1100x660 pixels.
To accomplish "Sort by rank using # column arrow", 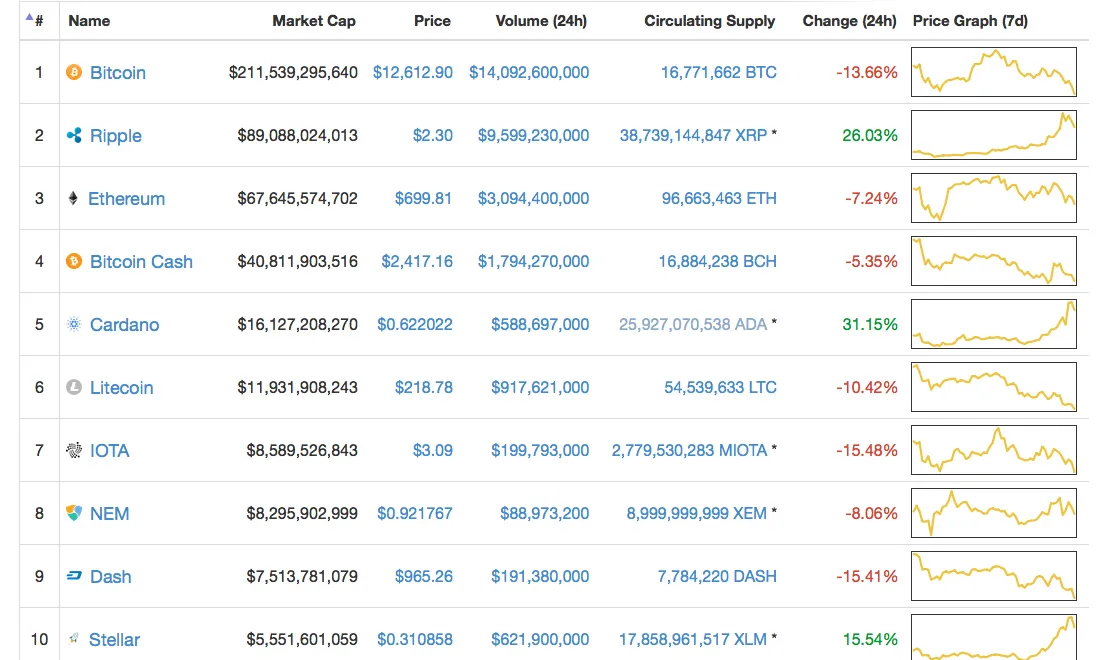I will pyautogui.click(x=29, y=18).
